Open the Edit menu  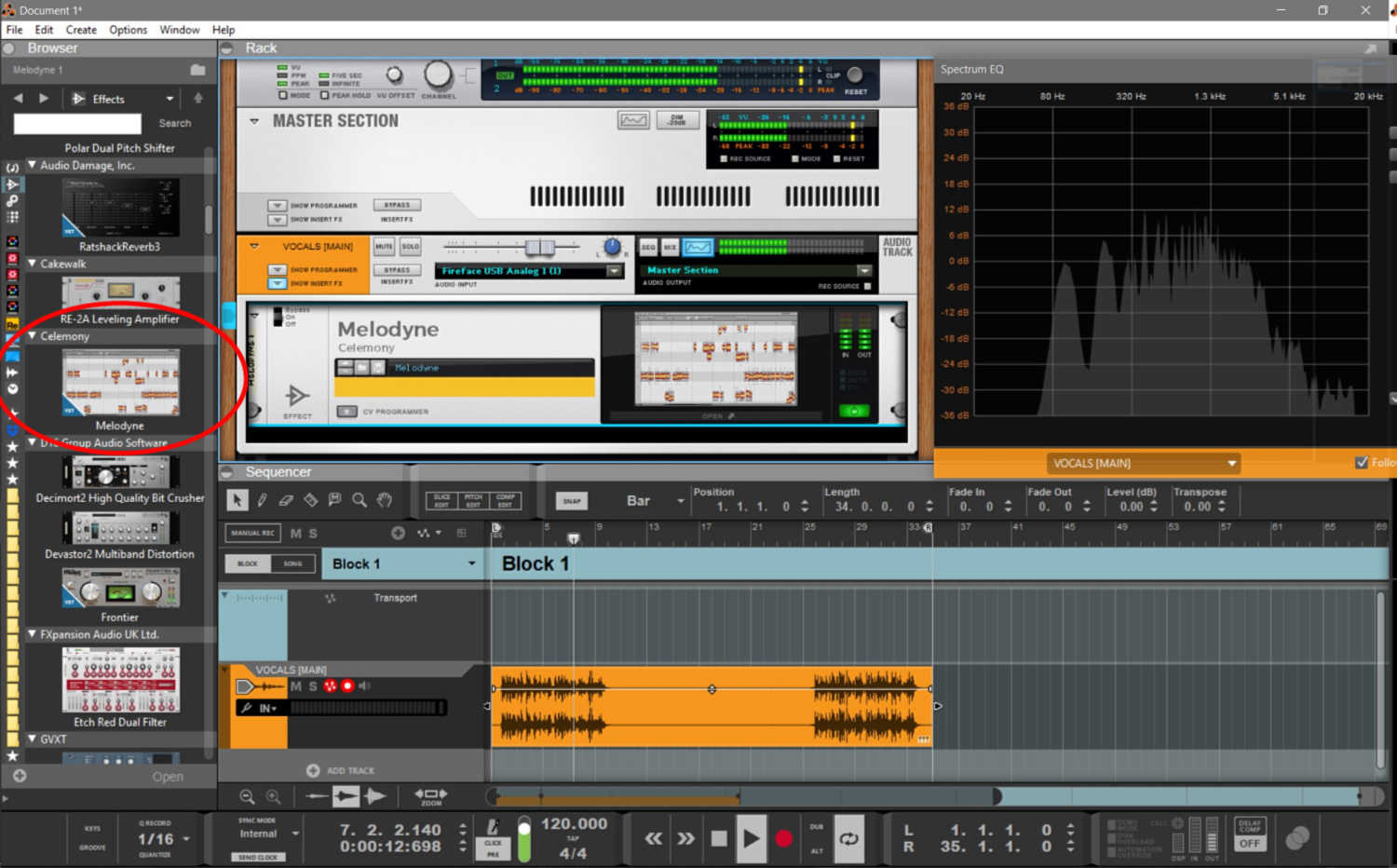pyautogui.click(x=44, y=30)
